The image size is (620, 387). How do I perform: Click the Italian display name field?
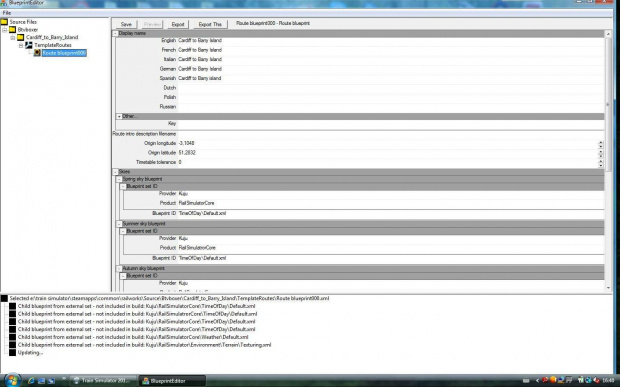(x=391, y=59)
